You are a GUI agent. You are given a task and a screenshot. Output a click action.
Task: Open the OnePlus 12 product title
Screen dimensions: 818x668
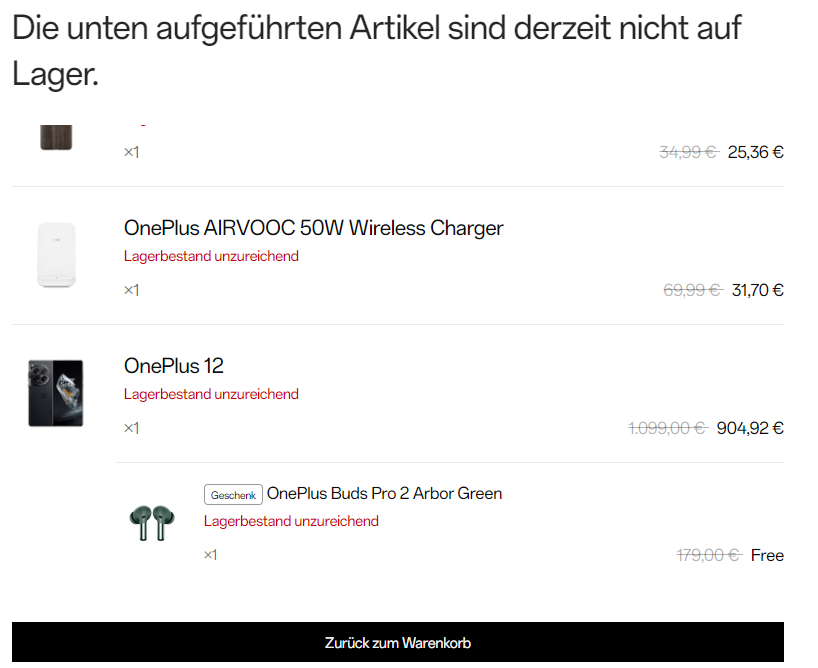[x=174, y=366]
